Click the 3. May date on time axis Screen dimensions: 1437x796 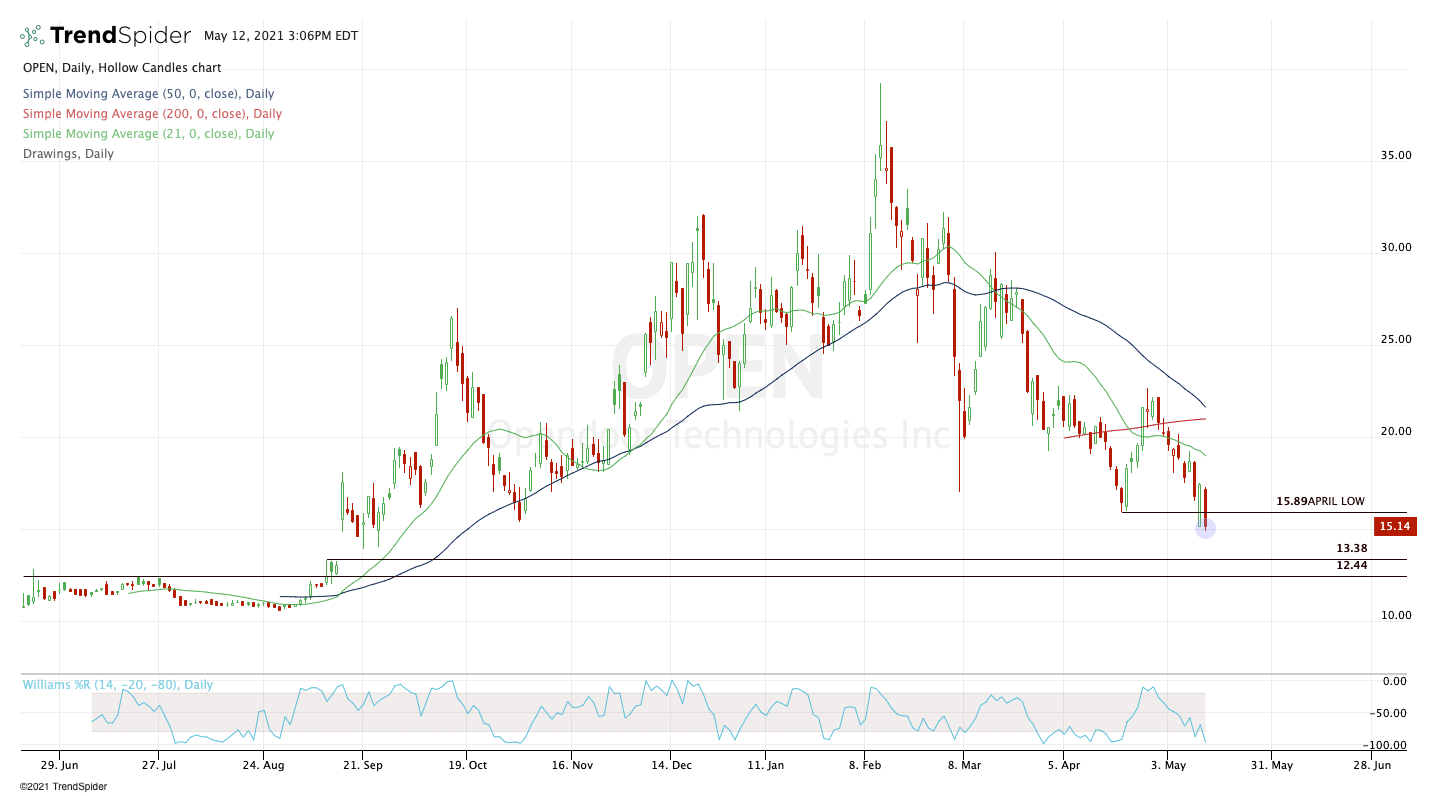(x=1167, y=765)
